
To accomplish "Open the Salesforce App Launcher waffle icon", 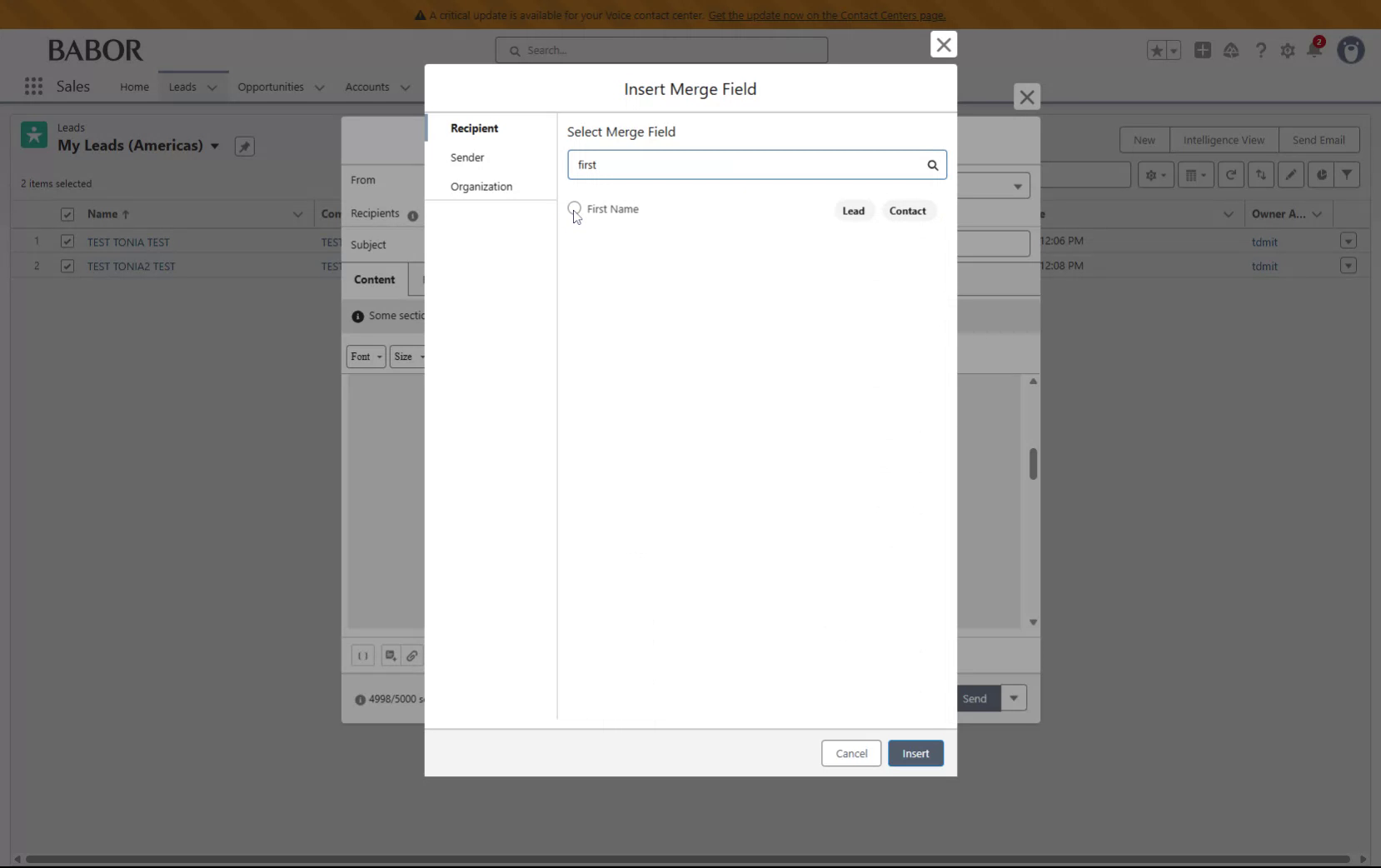I will [x=33, y=86].
